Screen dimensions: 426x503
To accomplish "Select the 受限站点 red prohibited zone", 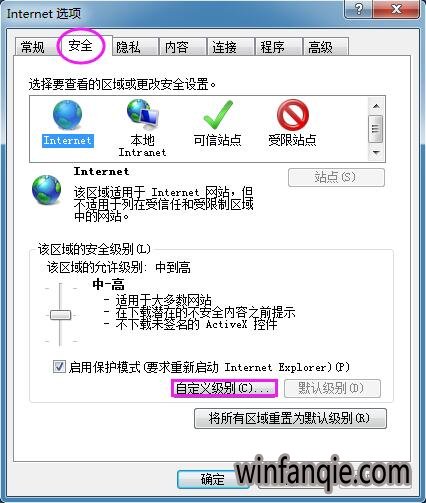I will pyautogui.click(x=292, y=115).
